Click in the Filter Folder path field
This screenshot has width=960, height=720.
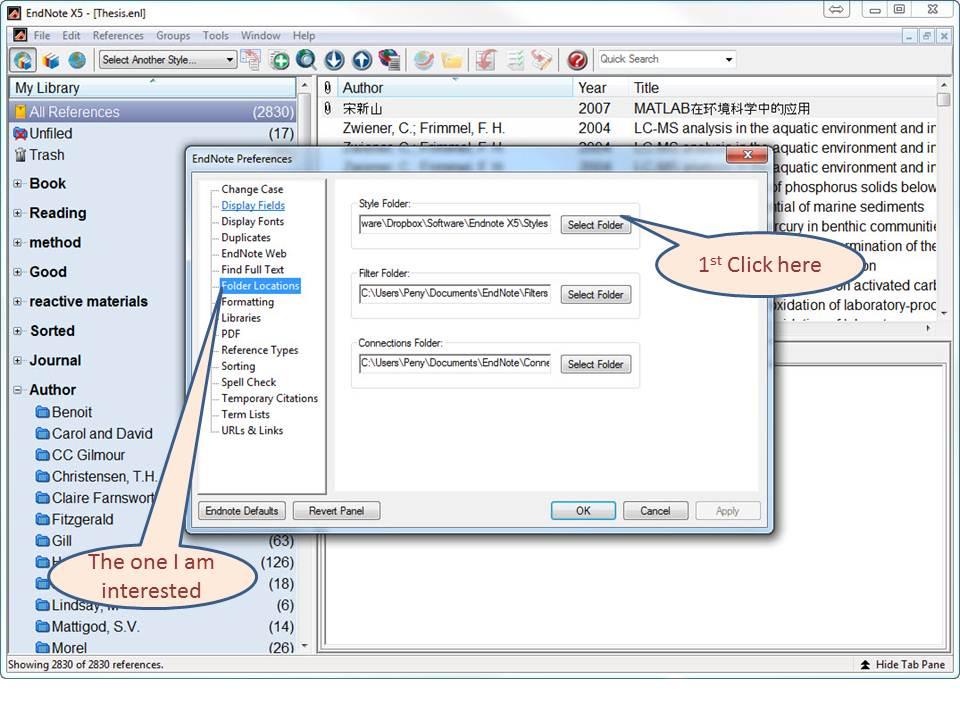(x=454, y=294)
